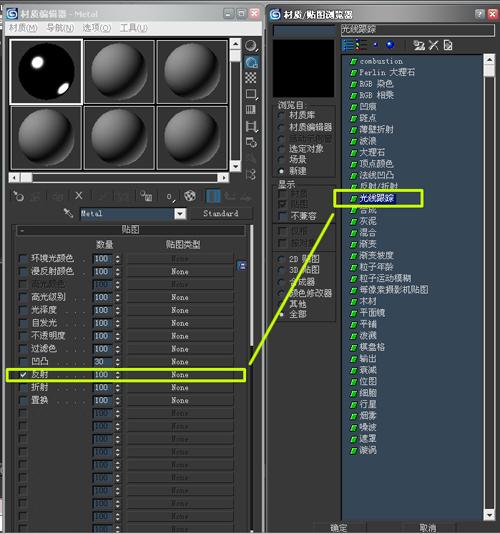Enable the 高光级别 map checkbox

(x=23, y=297)
